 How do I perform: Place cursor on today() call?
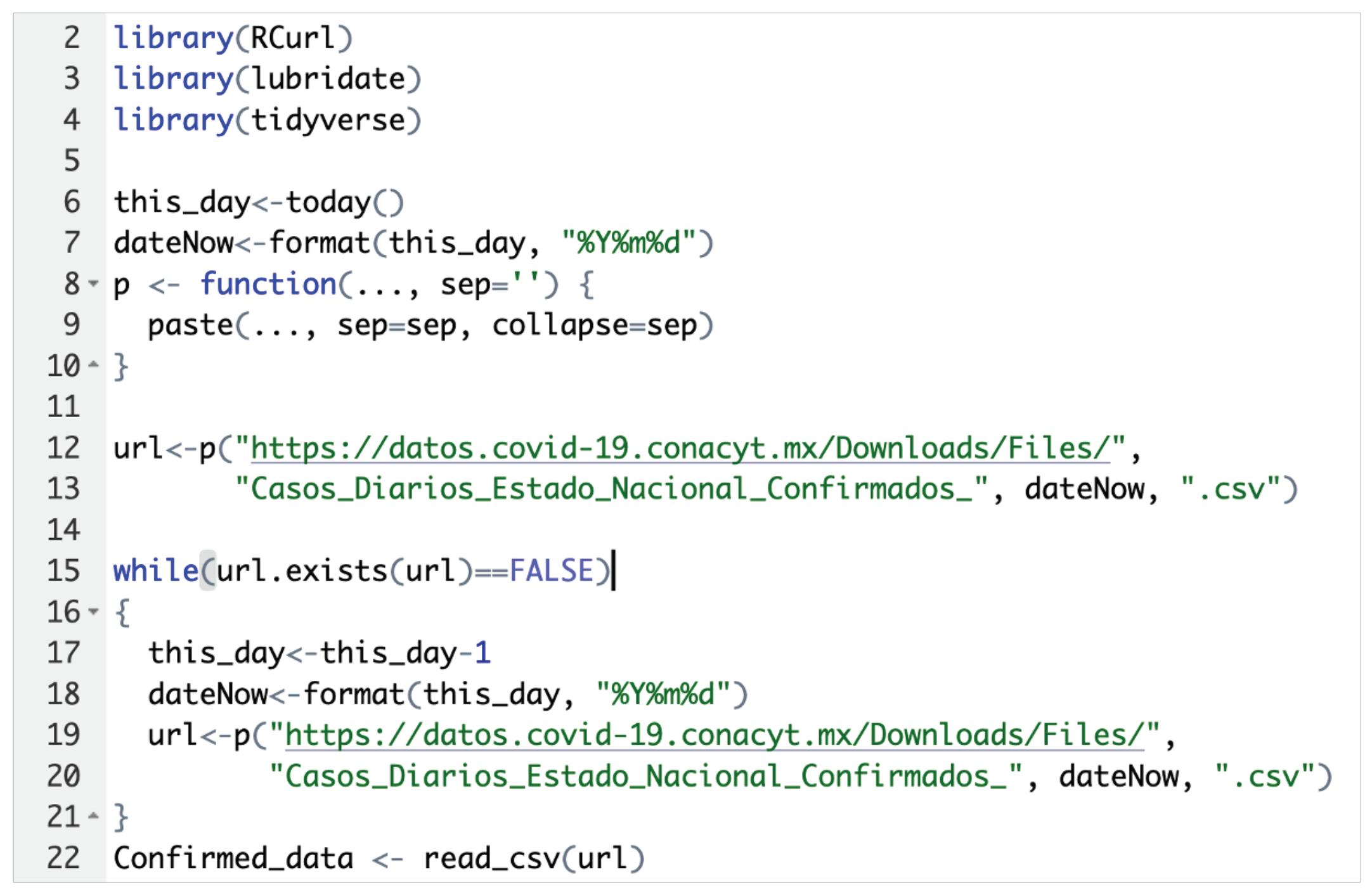pos(342,203)
